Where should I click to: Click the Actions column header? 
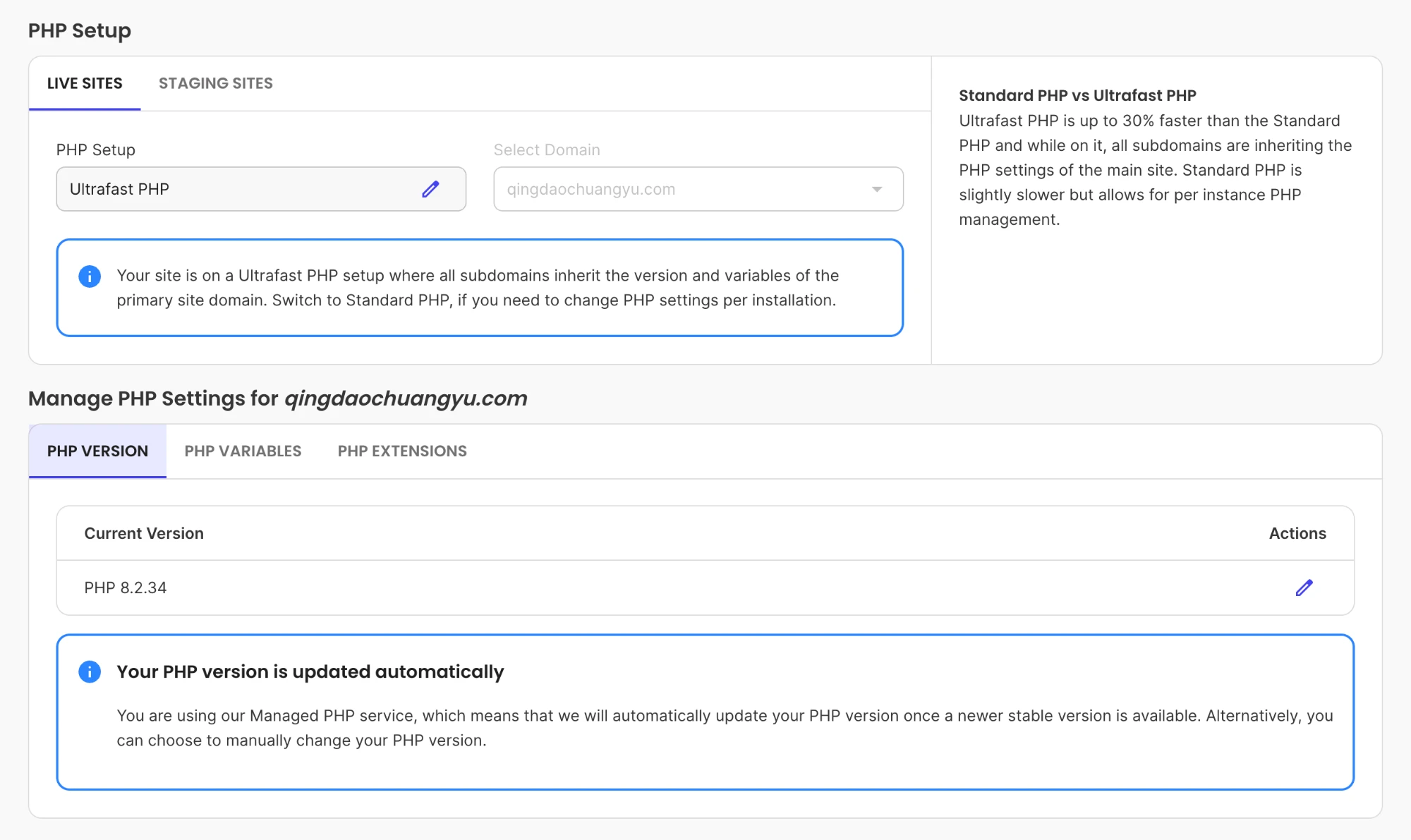pos(1297,533)
